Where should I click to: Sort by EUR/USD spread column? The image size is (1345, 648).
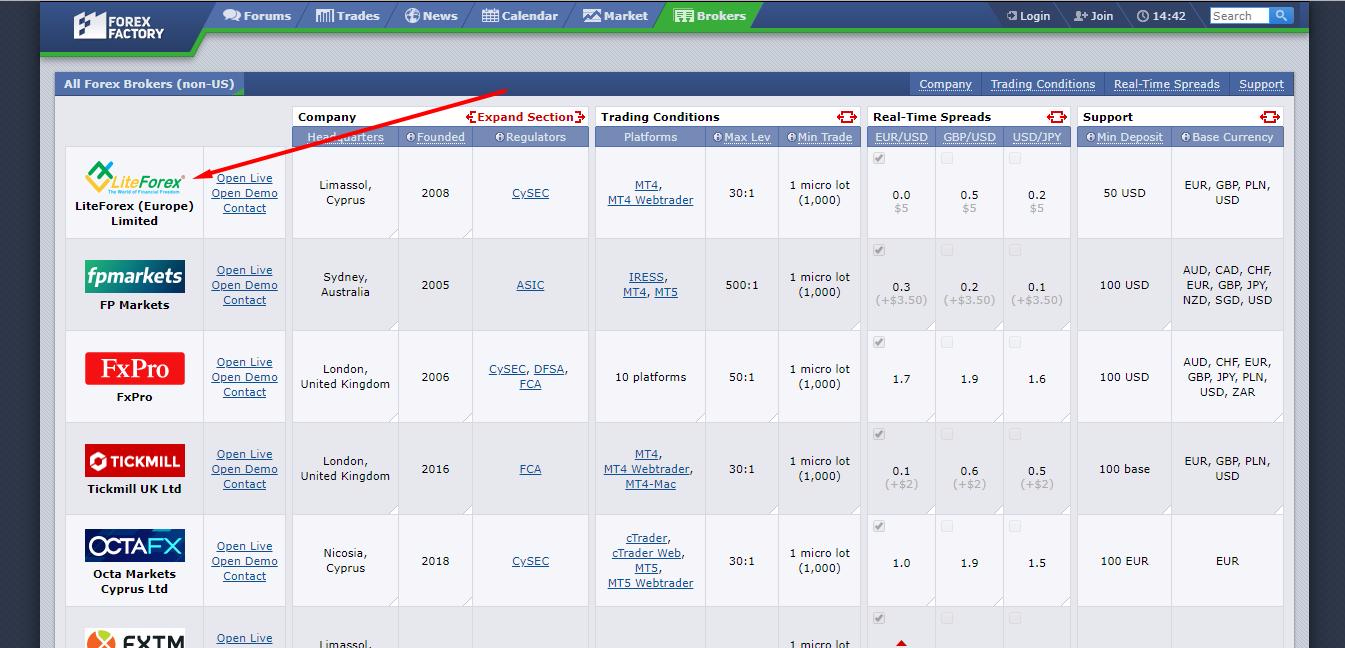tap(901, 137)
